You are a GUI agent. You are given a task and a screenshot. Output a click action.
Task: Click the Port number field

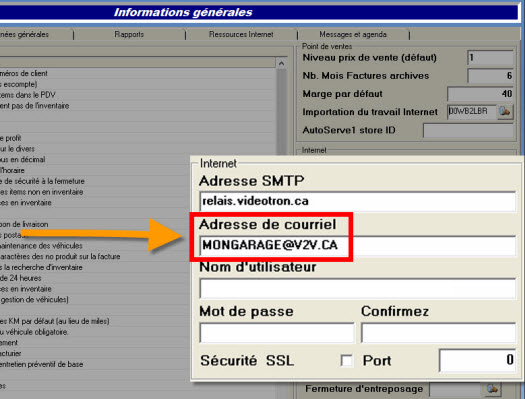[477, 361]
